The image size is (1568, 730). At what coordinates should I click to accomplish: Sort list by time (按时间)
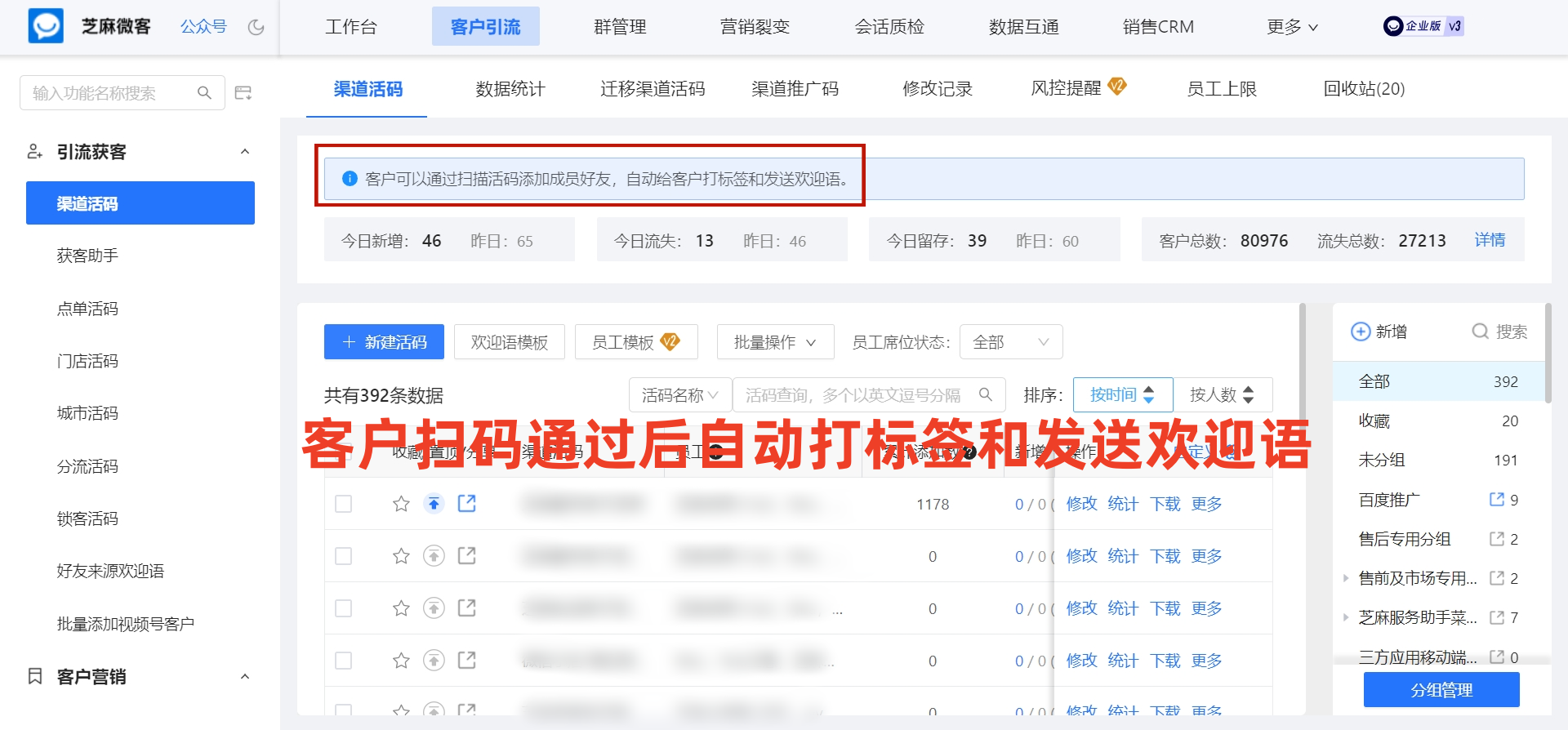click(1123, 395)
